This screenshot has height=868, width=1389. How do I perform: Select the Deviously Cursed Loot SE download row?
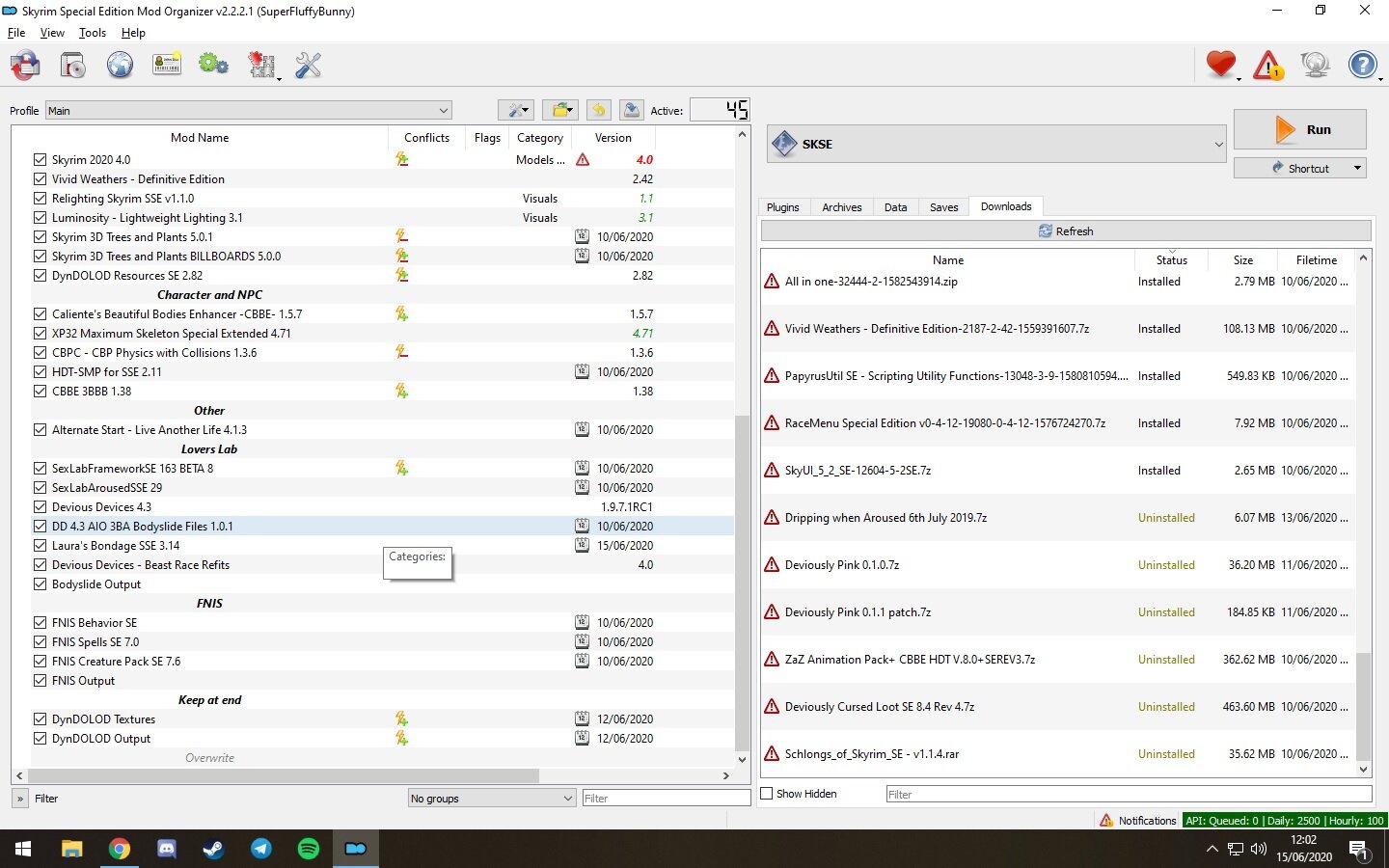coord(1058,707)
